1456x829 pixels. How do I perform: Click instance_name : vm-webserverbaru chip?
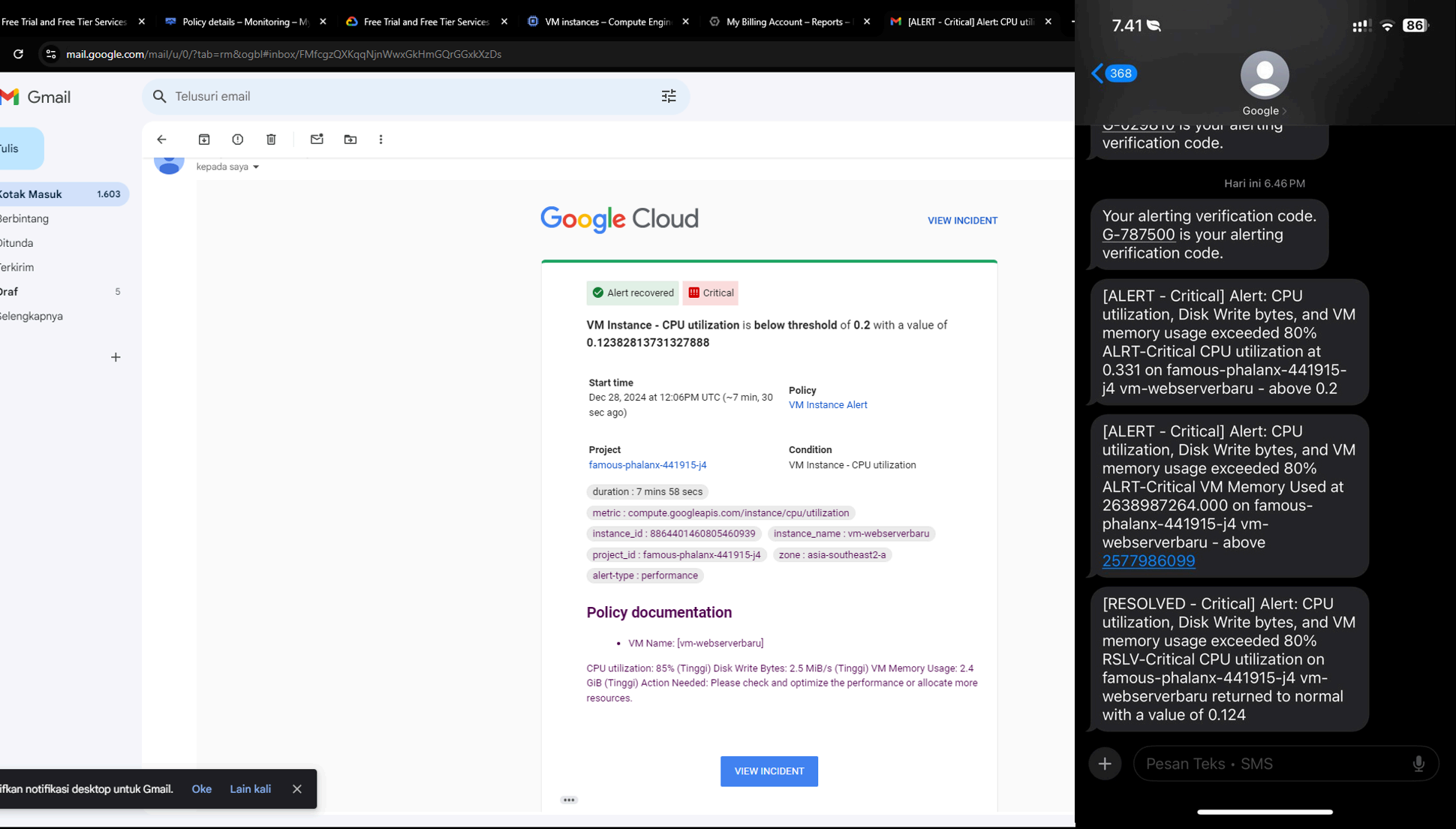click(x=851, y=534)
